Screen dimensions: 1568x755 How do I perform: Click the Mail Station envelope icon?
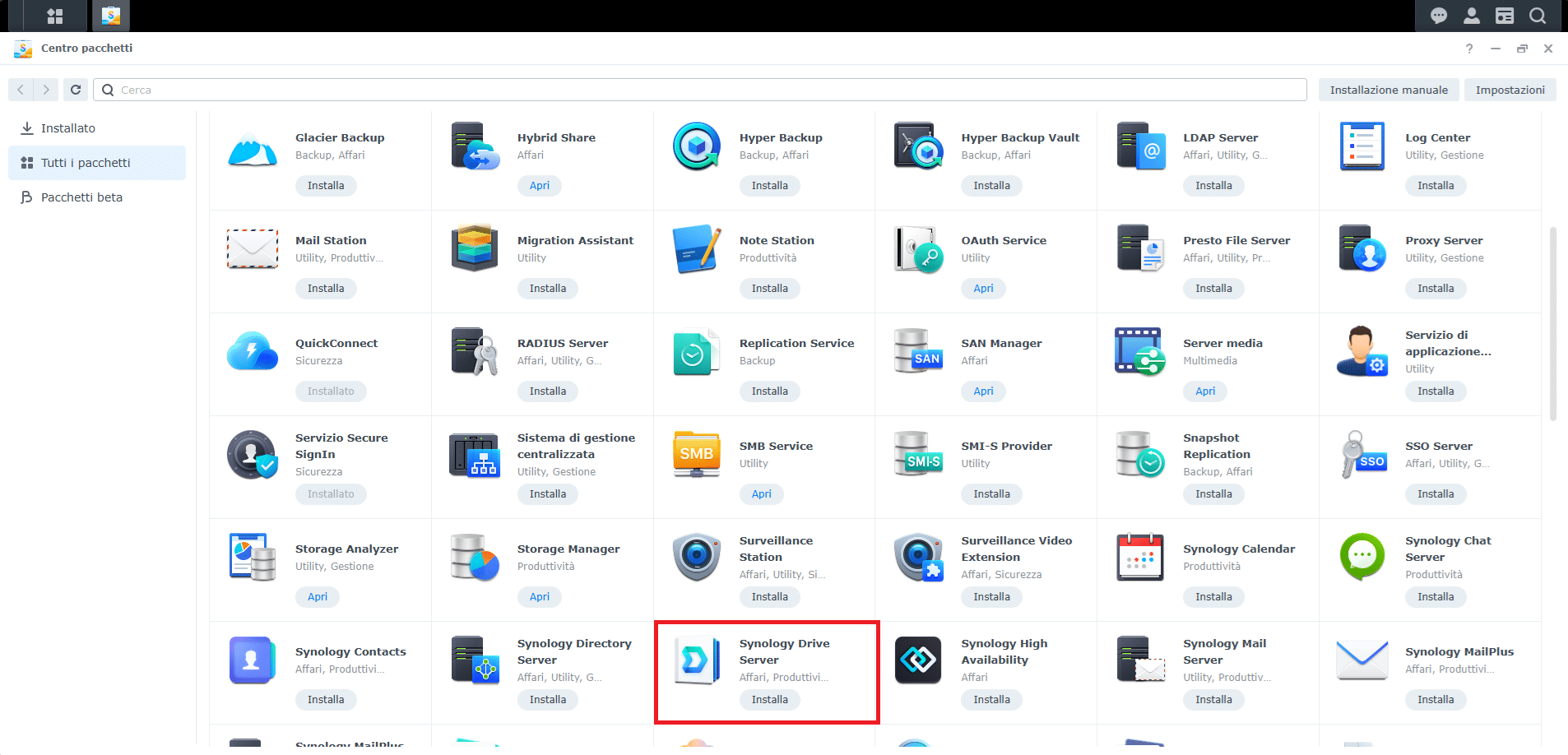click(x=253, y=249)
